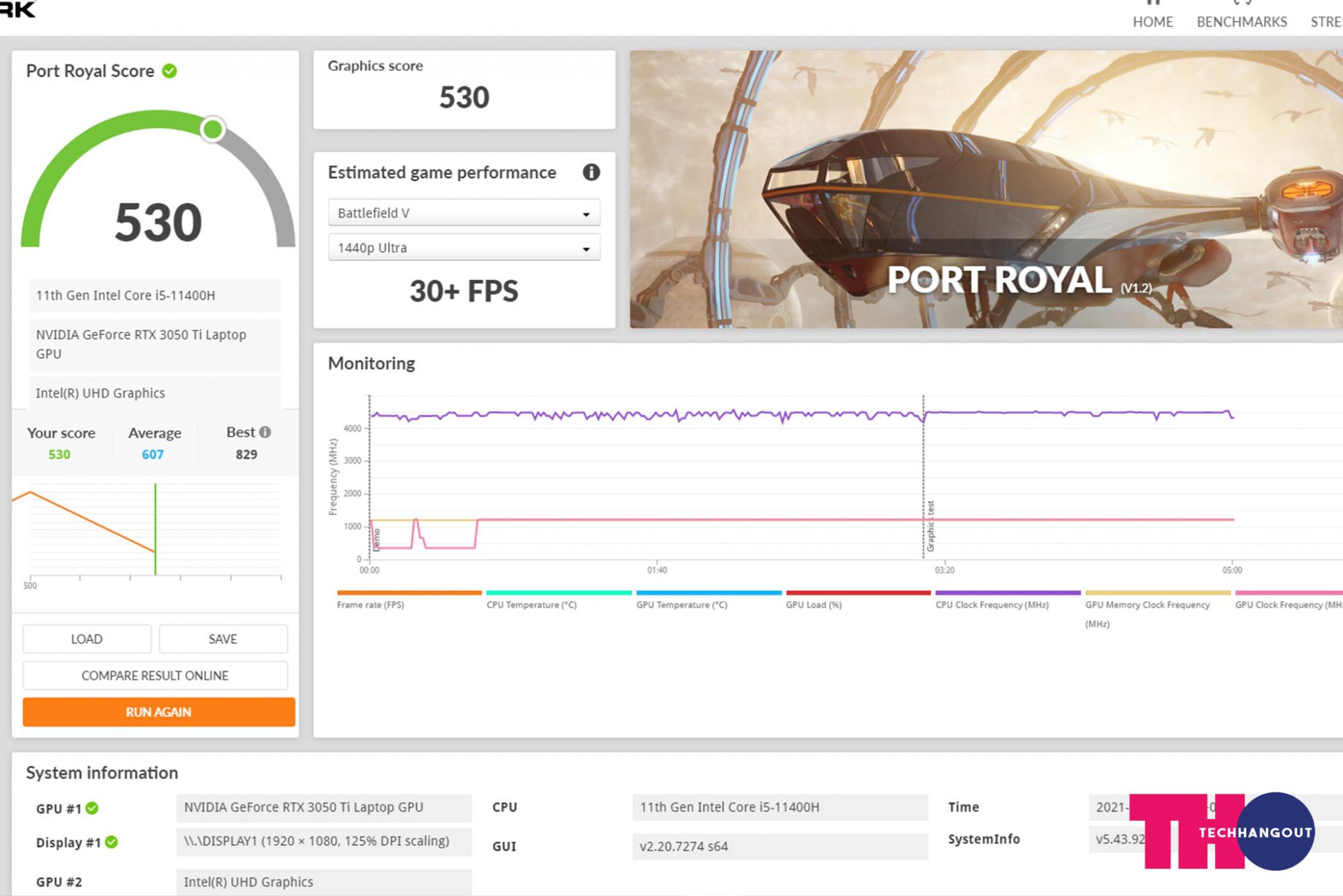Click the Monitoring section heading
The height and width of the screenshot is (896, 1343).
372,363
